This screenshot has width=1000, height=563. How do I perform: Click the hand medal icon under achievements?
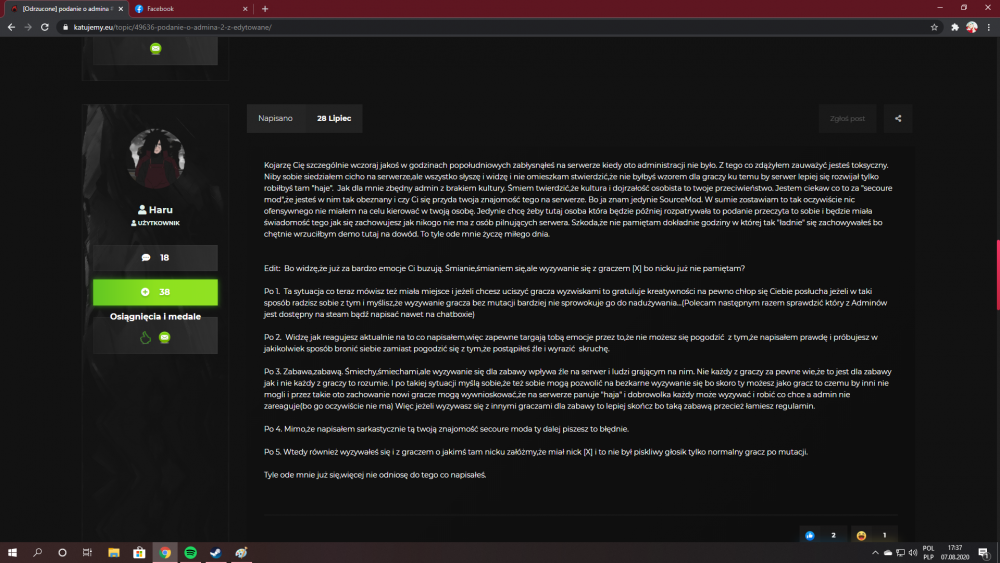click(145, 337)
